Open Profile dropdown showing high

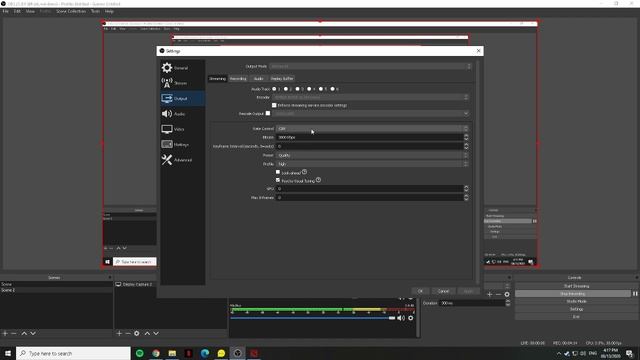point(372,164)
